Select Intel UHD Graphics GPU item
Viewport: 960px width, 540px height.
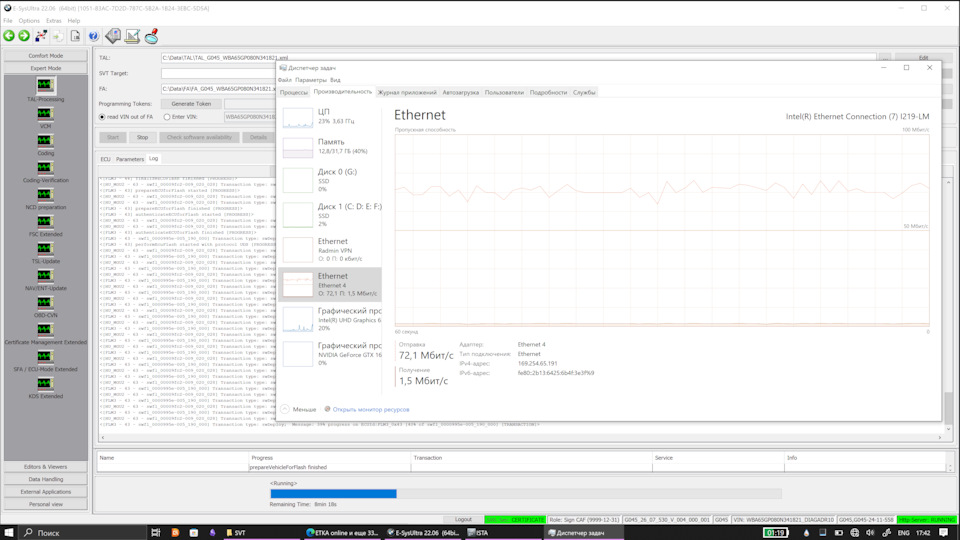(x=329, y=319)
